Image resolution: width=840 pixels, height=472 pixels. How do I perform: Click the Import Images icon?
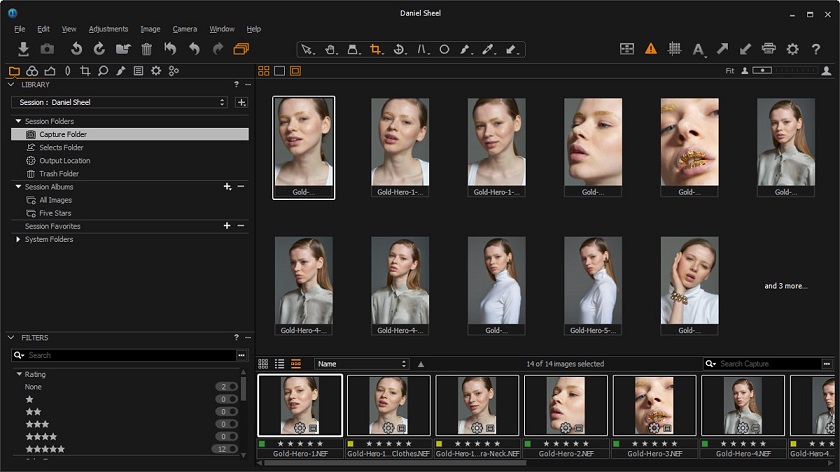pyautogui.click(x=23, y=48)
